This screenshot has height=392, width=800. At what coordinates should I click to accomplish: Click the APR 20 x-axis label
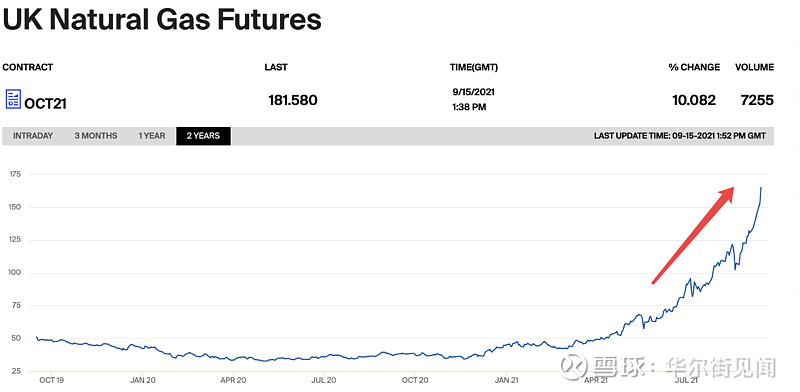[234, 380]
